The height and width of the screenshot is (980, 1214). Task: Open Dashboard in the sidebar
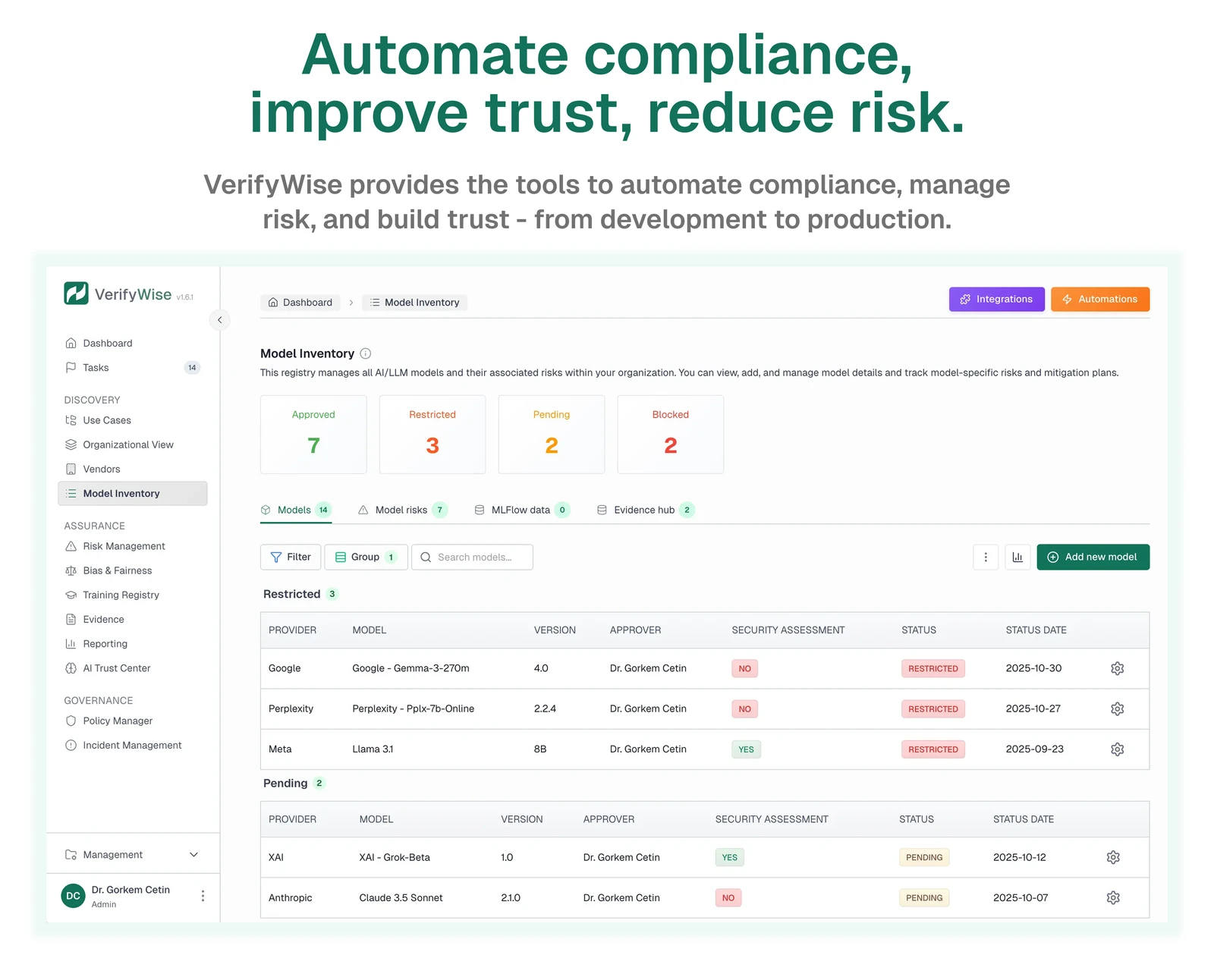(x=133, y=344)
